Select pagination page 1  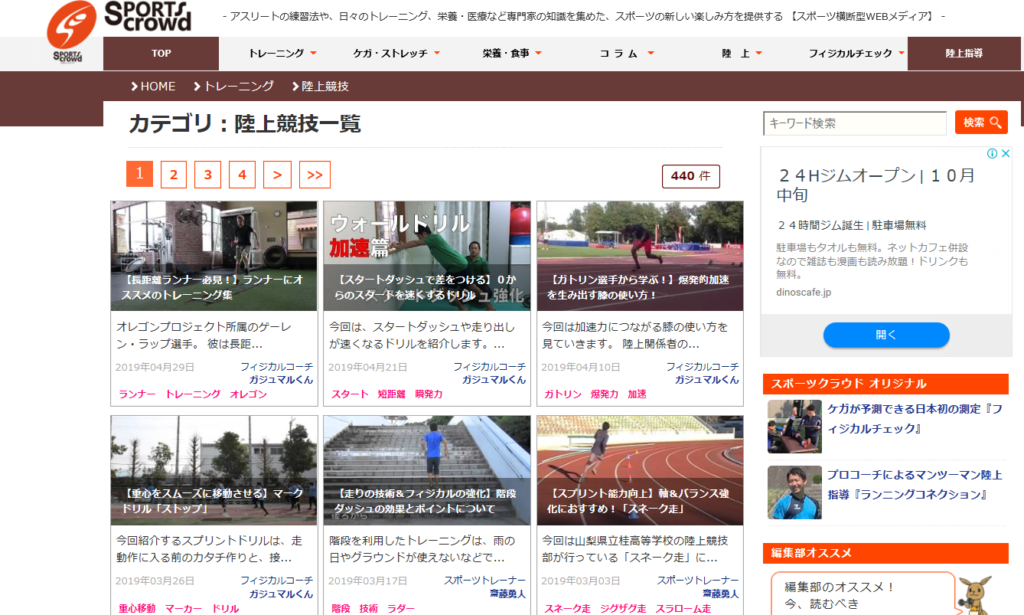139,174
